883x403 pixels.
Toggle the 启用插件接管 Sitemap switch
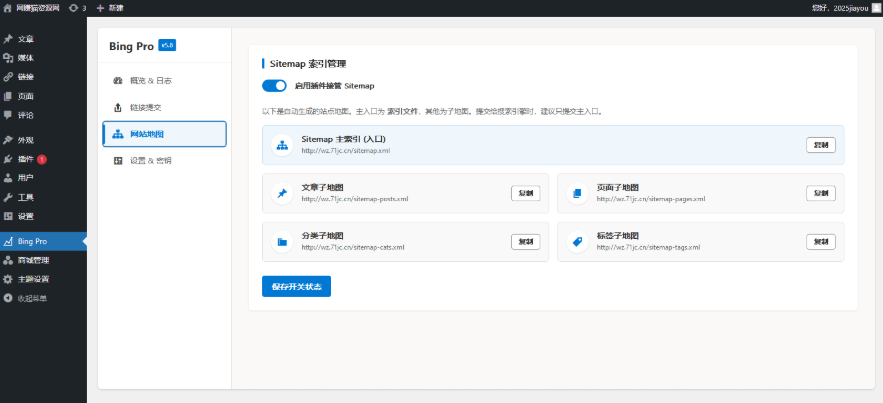coord(274,86)
